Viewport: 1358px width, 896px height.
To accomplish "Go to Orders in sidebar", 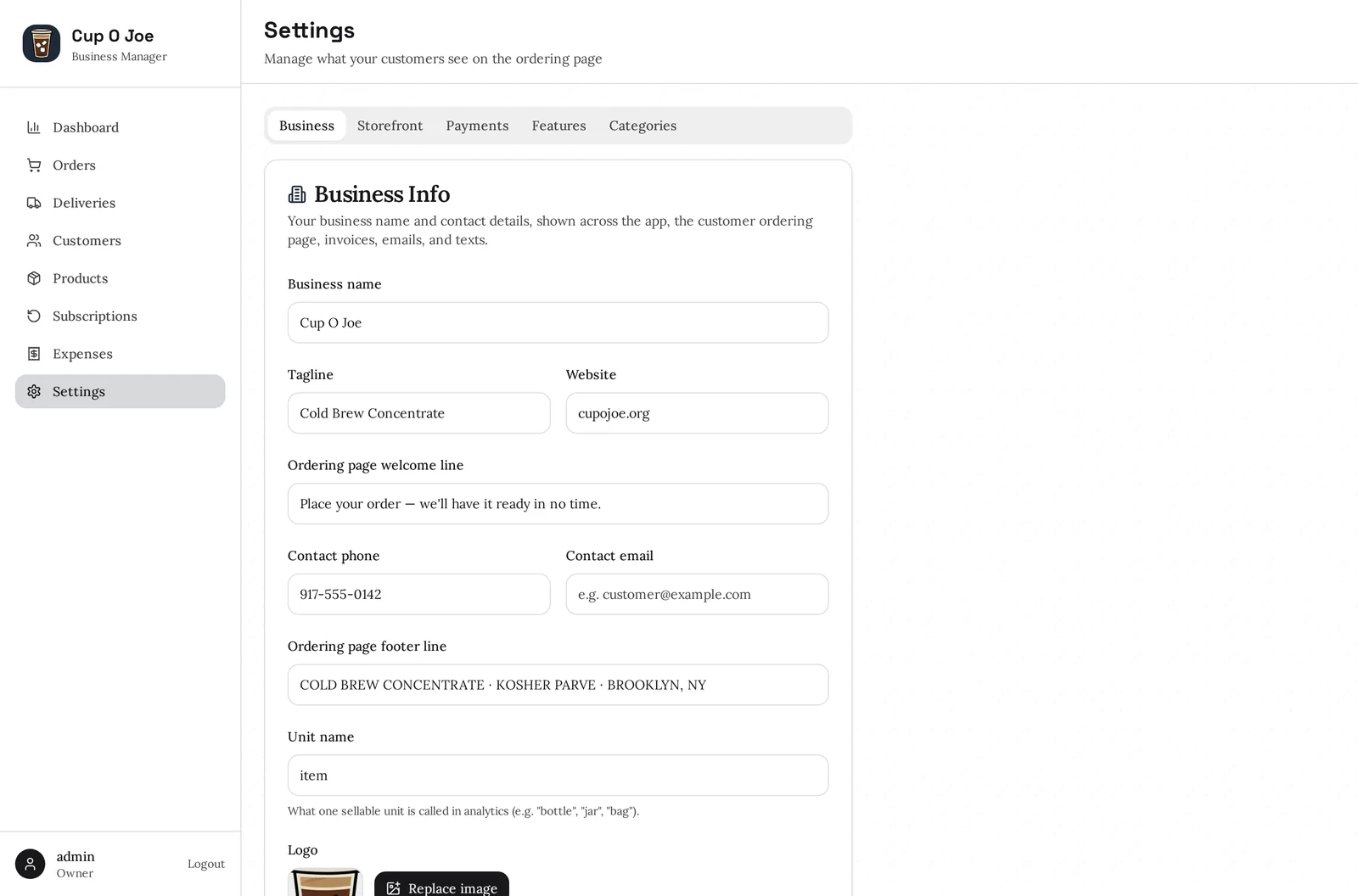I will tap(121, 165).
